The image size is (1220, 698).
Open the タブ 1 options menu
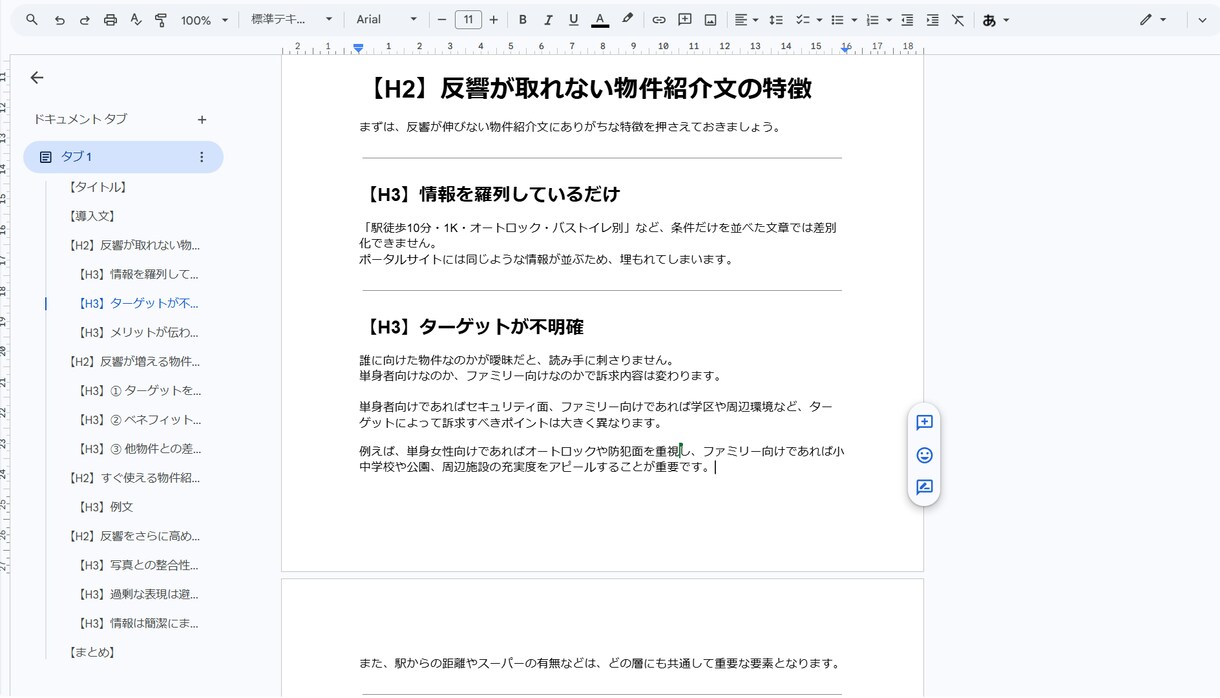pyautogui.click(x=202, y=157)
